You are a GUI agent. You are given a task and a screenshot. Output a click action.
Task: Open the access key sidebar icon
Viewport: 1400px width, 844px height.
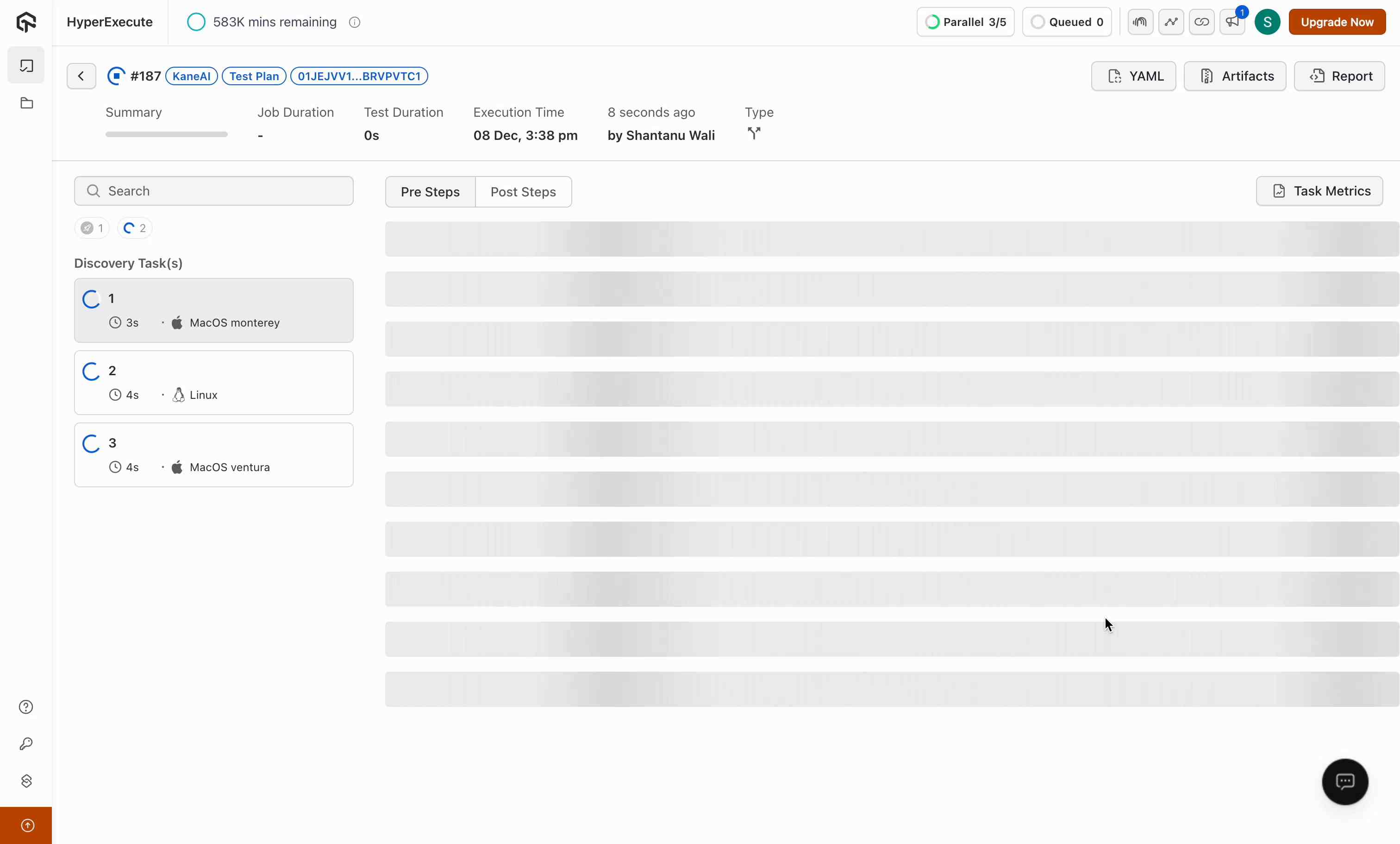pyautogui.click(x=26, y=743)
